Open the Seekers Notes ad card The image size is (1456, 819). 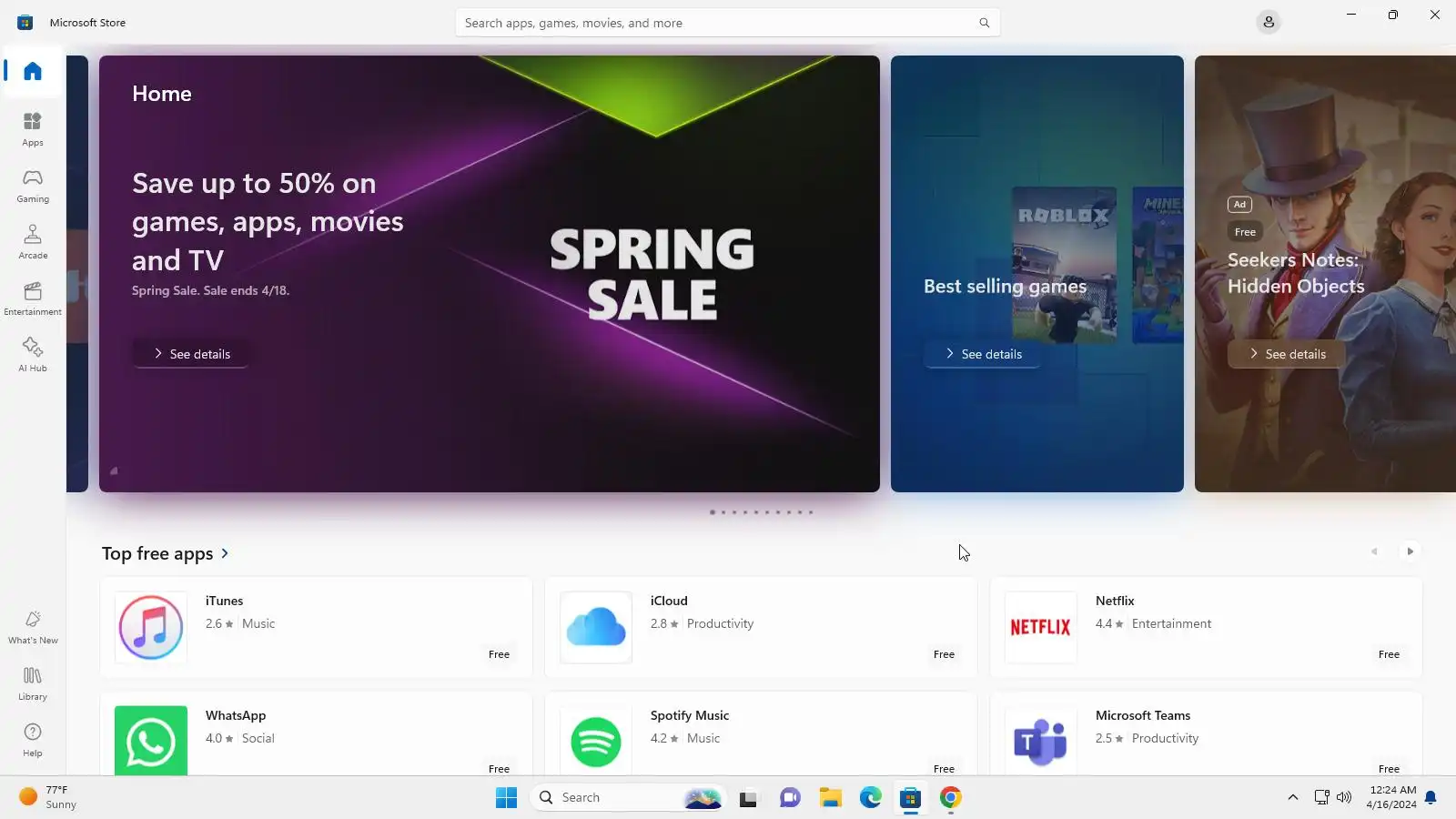point(1325,274)
